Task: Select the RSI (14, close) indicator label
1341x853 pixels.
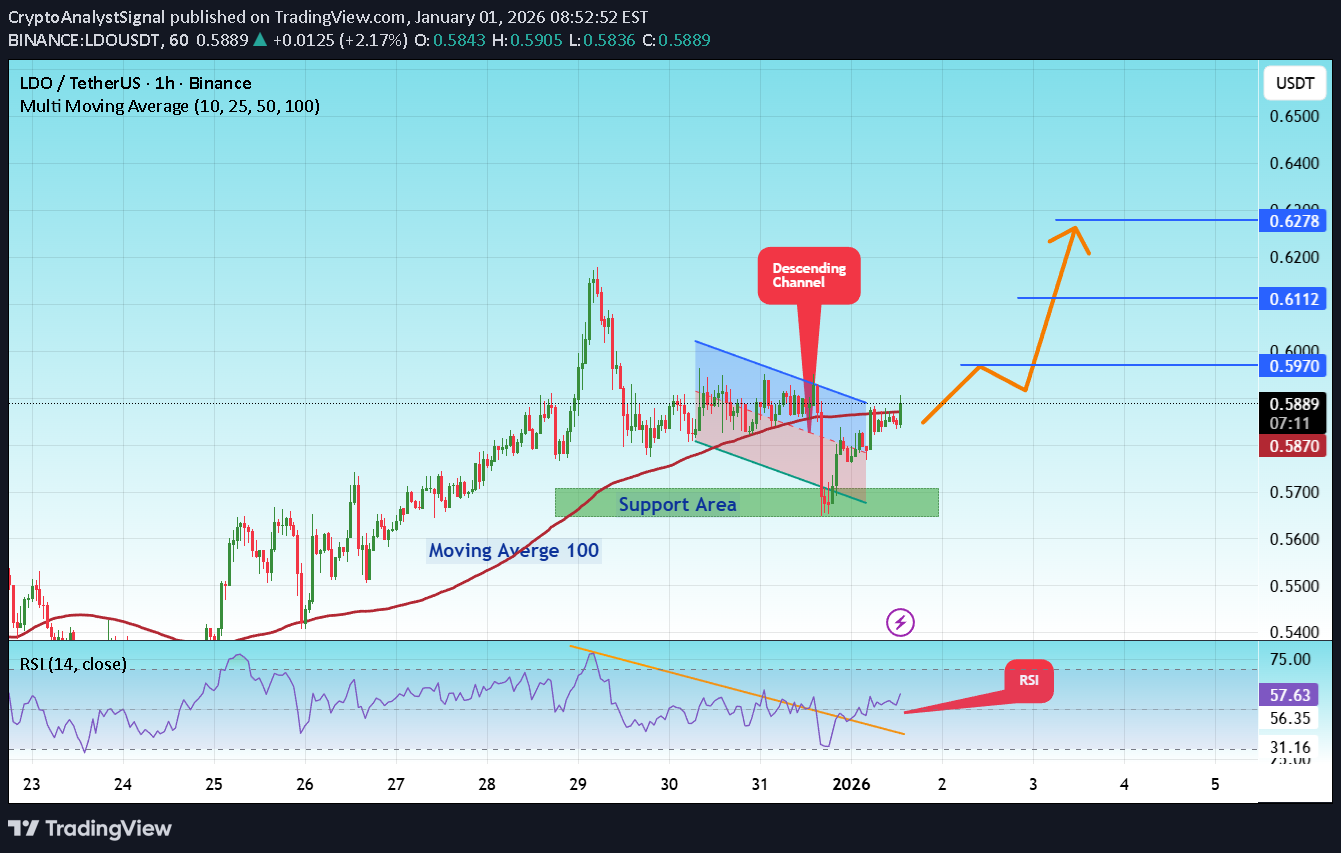Action: click(71, 664)
